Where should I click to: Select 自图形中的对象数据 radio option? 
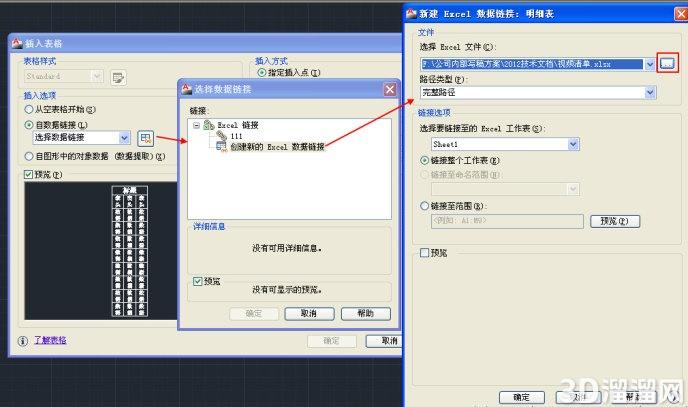[29, 156]
